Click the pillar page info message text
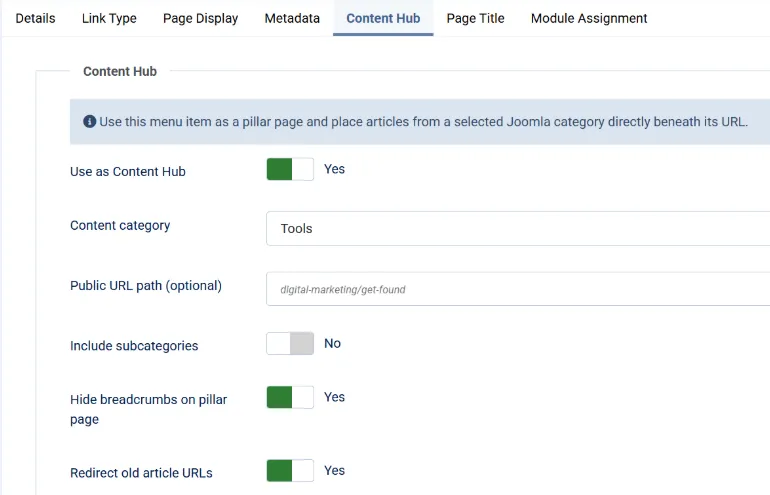The height and width of the screenshot is (495, 770). [423, 122]
